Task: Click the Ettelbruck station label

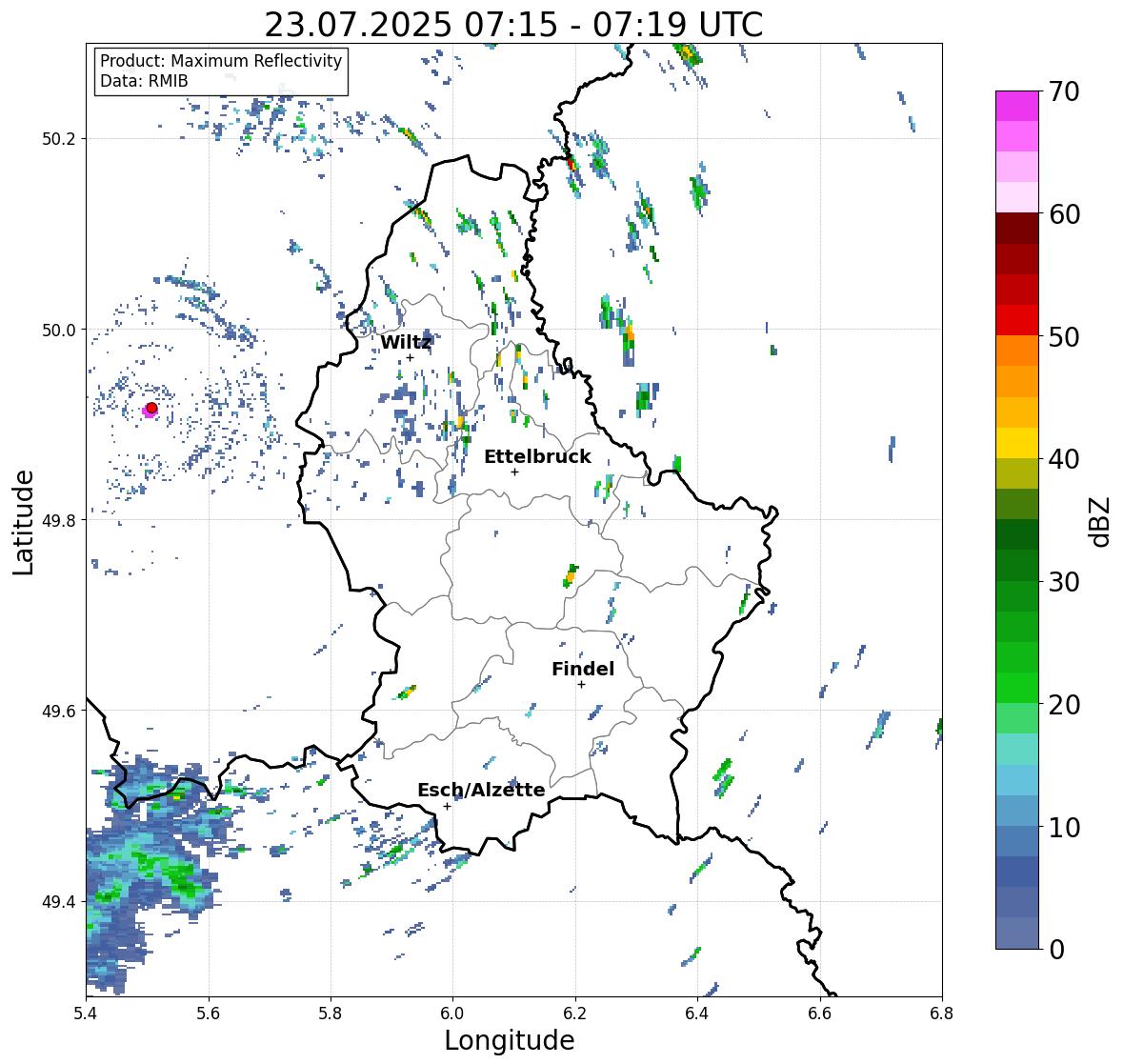Action: click(538, 457)
